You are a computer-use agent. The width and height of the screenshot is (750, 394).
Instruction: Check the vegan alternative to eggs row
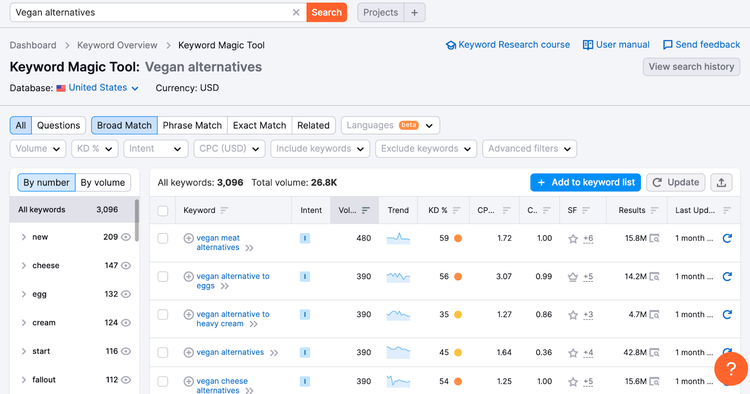163,276
